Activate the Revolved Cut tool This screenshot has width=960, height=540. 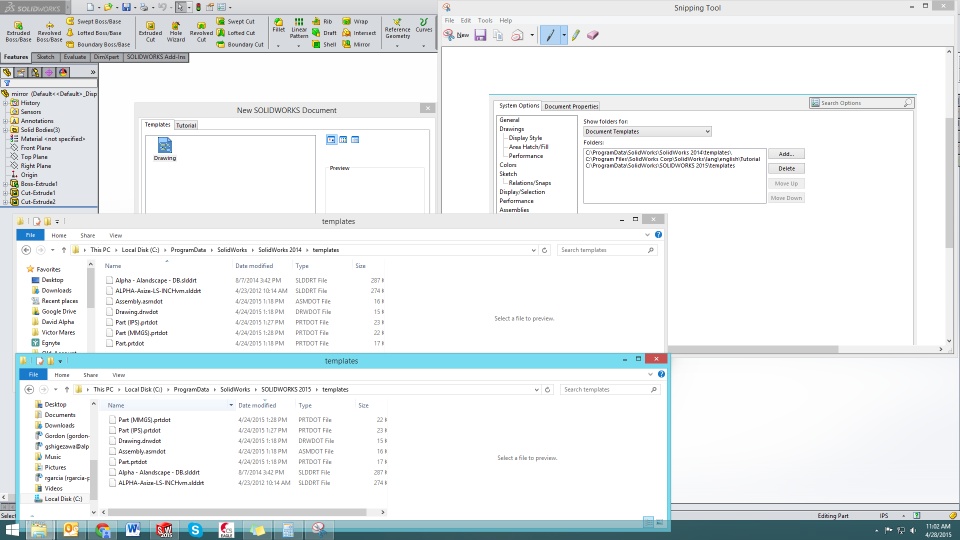201,31
